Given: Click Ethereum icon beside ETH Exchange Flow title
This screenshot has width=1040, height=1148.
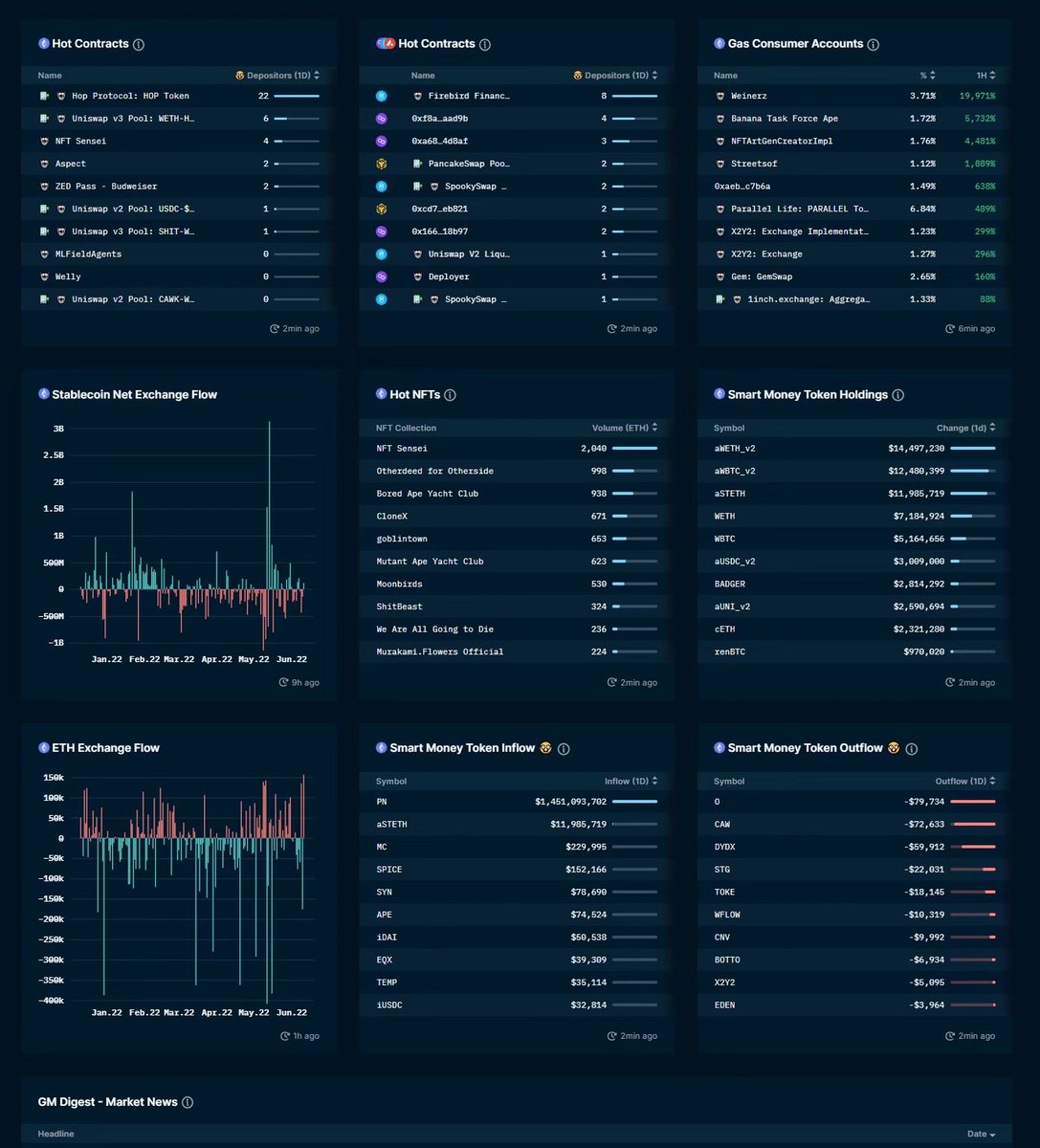Looking at the screenshot, I should click(x=44, y=748).
